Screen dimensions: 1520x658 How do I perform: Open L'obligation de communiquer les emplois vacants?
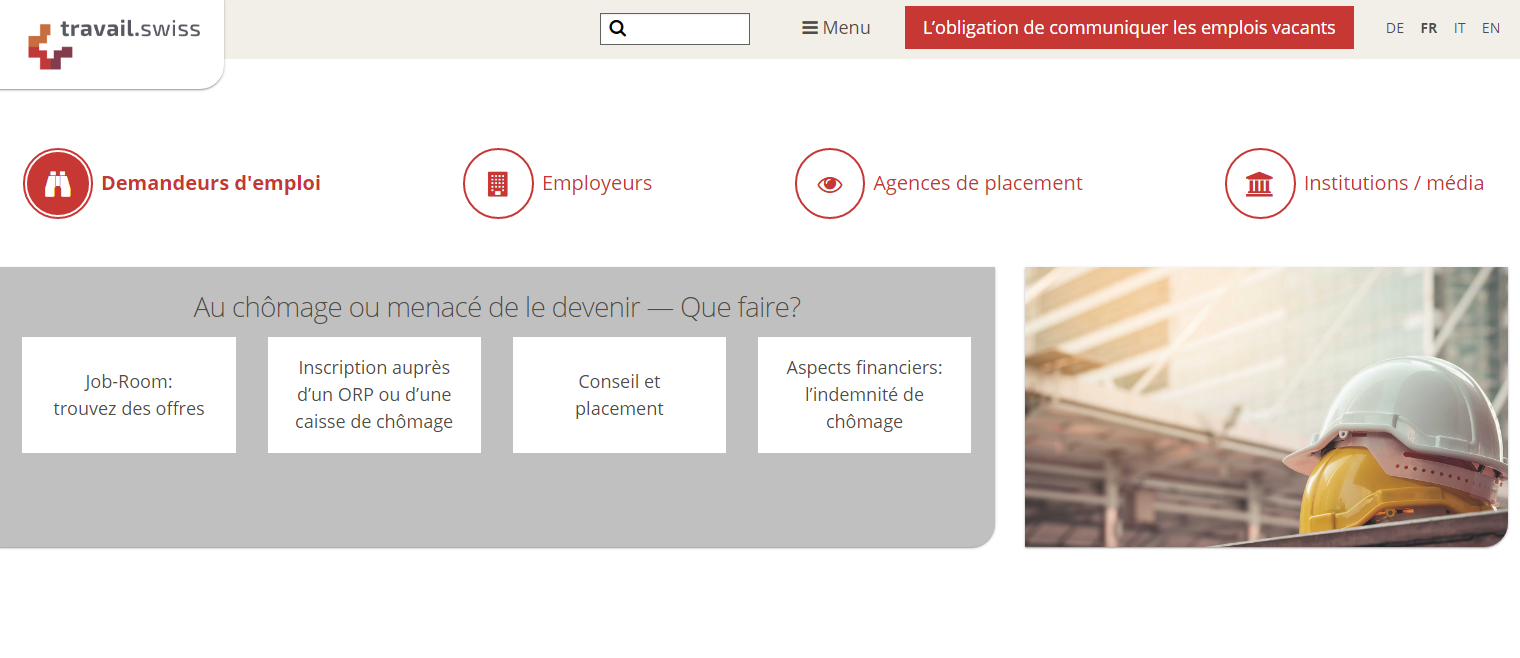point(1129,27)
